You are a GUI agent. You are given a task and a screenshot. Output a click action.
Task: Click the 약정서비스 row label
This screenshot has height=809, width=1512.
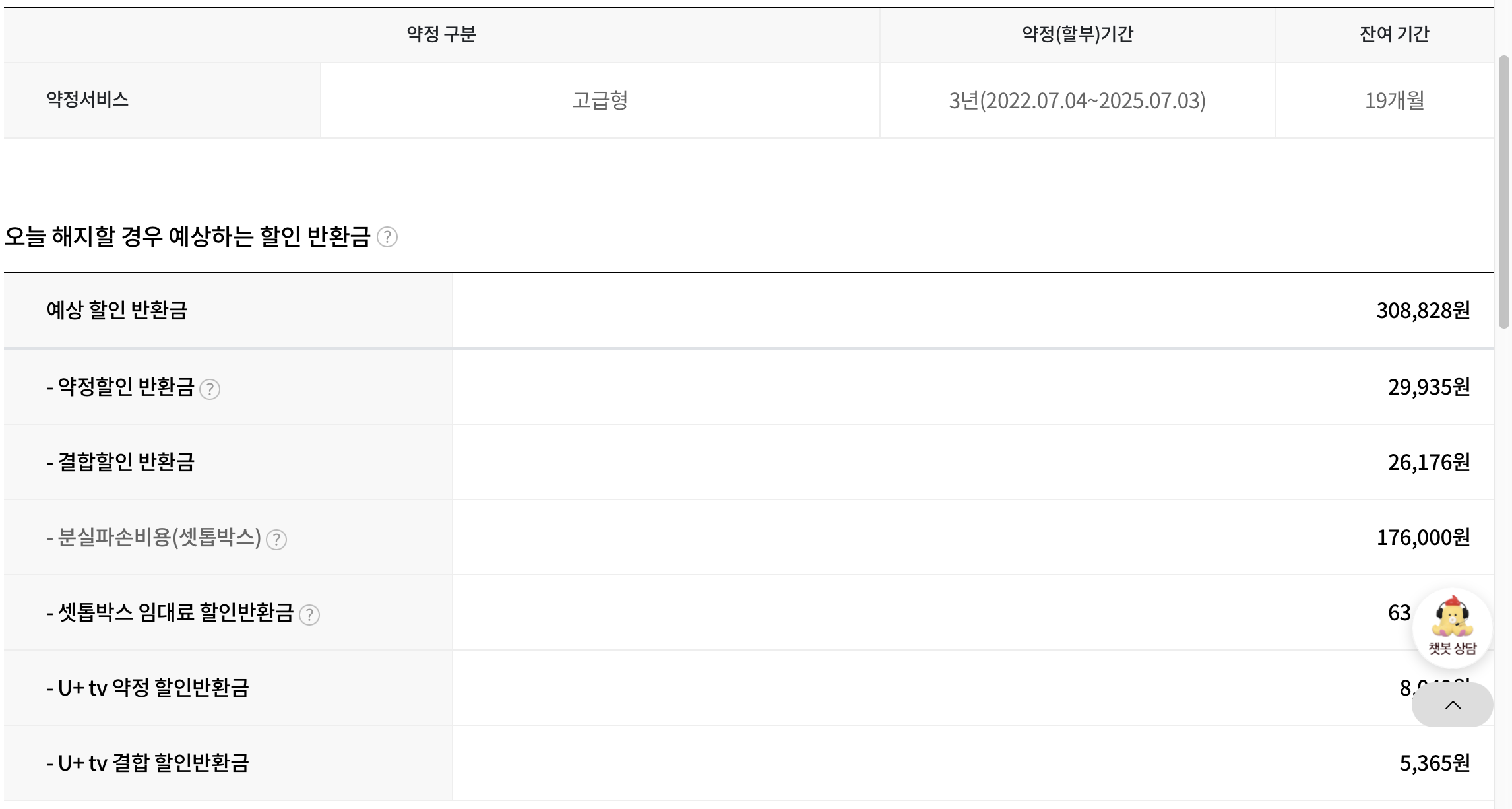[88, 100]
